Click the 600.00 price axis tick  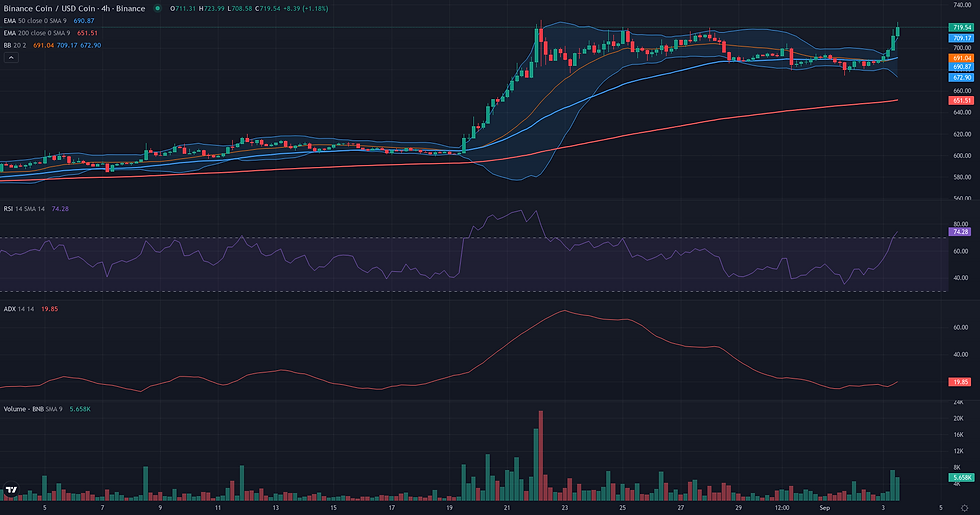pos(962,156)
